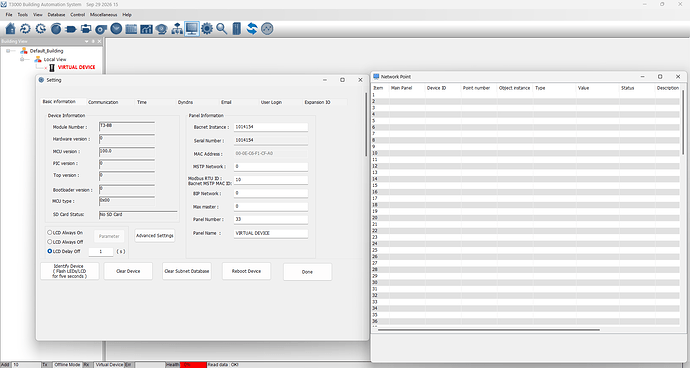Click the Panel Name field

coord(271,233)
